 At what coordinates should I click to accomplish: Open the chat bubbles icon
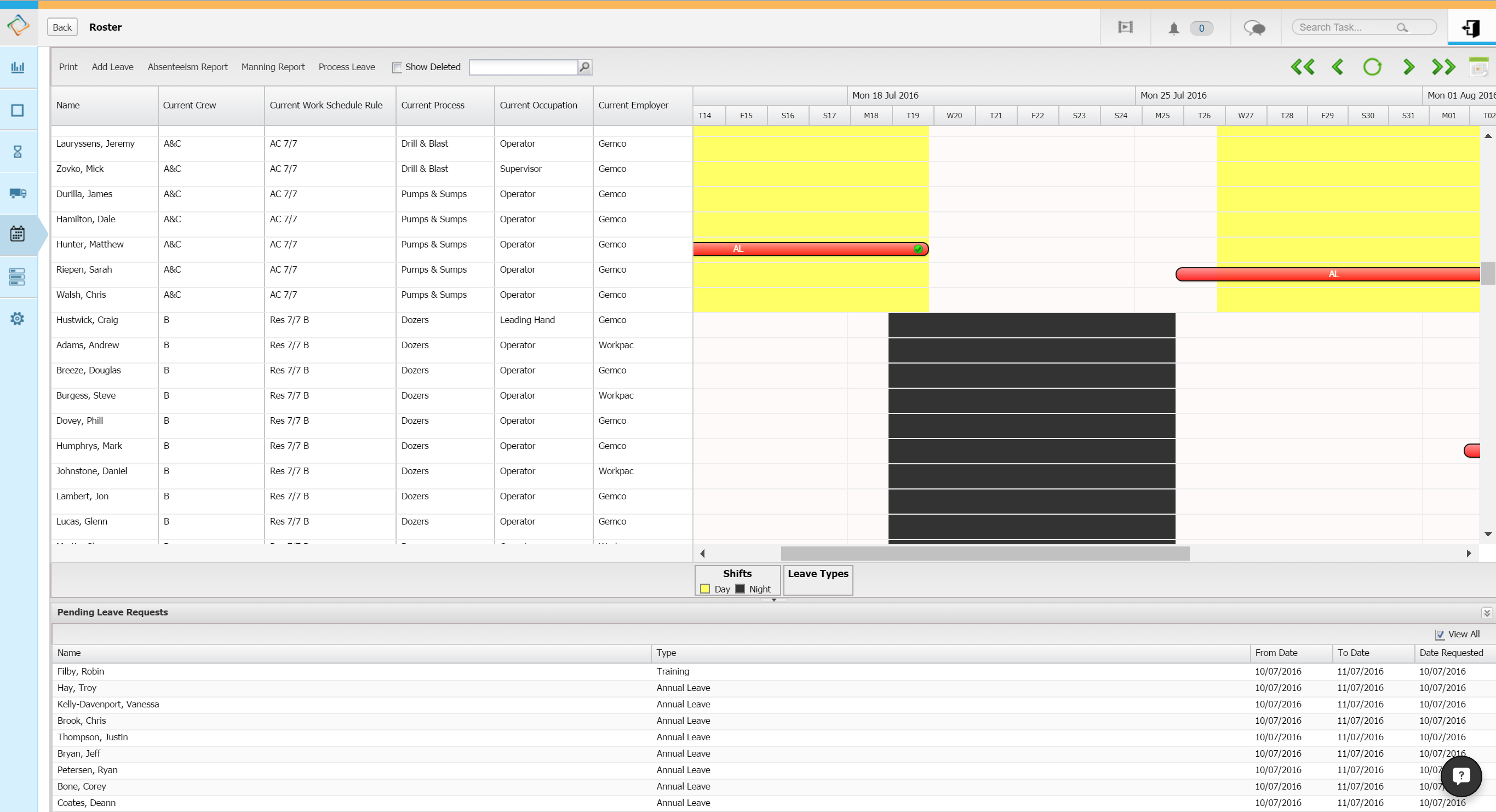[1254, 28]
